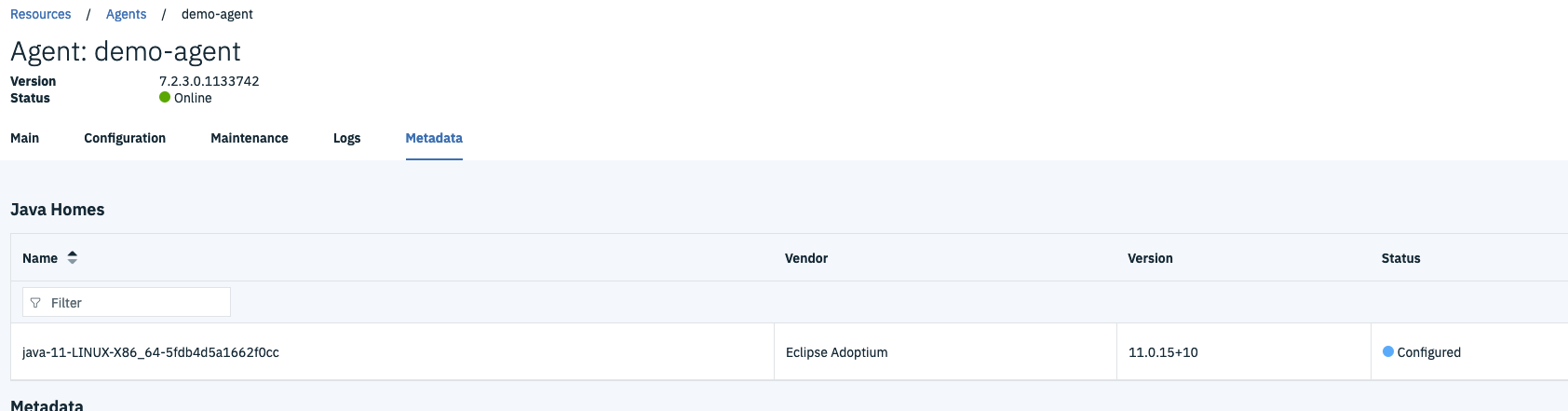The width and height of the screenshot is (1568, 411).
Task: Sort by the Name column header
Action: pos(40,258)
